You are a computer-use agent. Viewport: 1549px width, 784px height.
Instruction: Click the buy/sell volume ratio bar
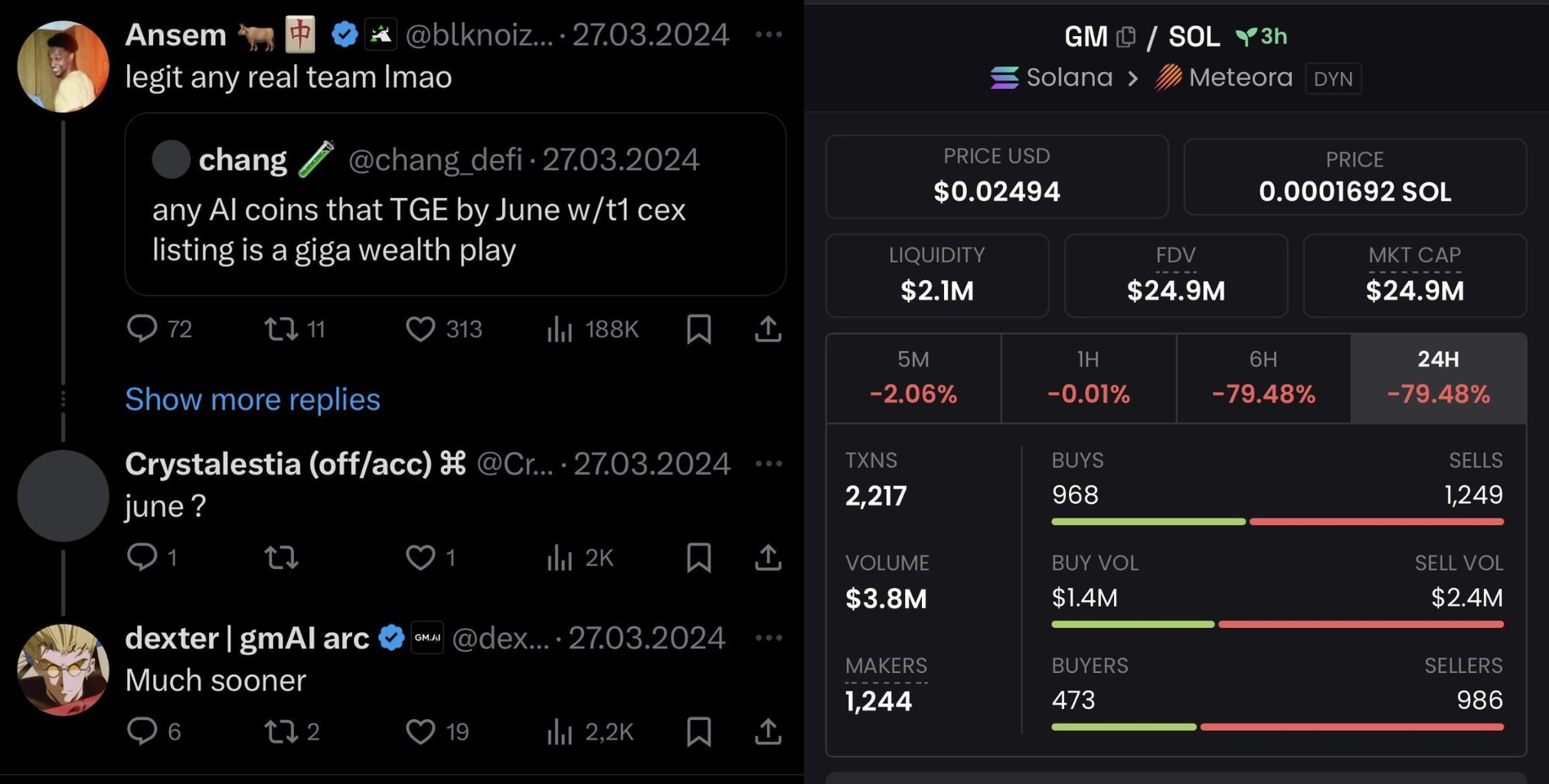pyautogui.click(x=1277, y=624)
